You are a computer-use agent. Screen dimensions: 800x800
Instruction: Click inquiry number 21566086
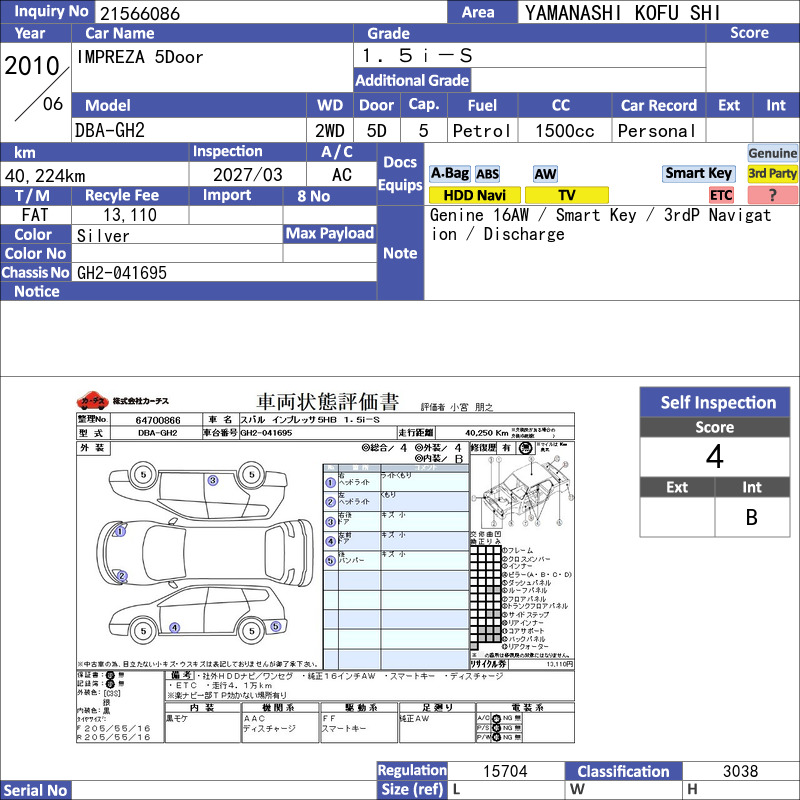click(140, 13)
